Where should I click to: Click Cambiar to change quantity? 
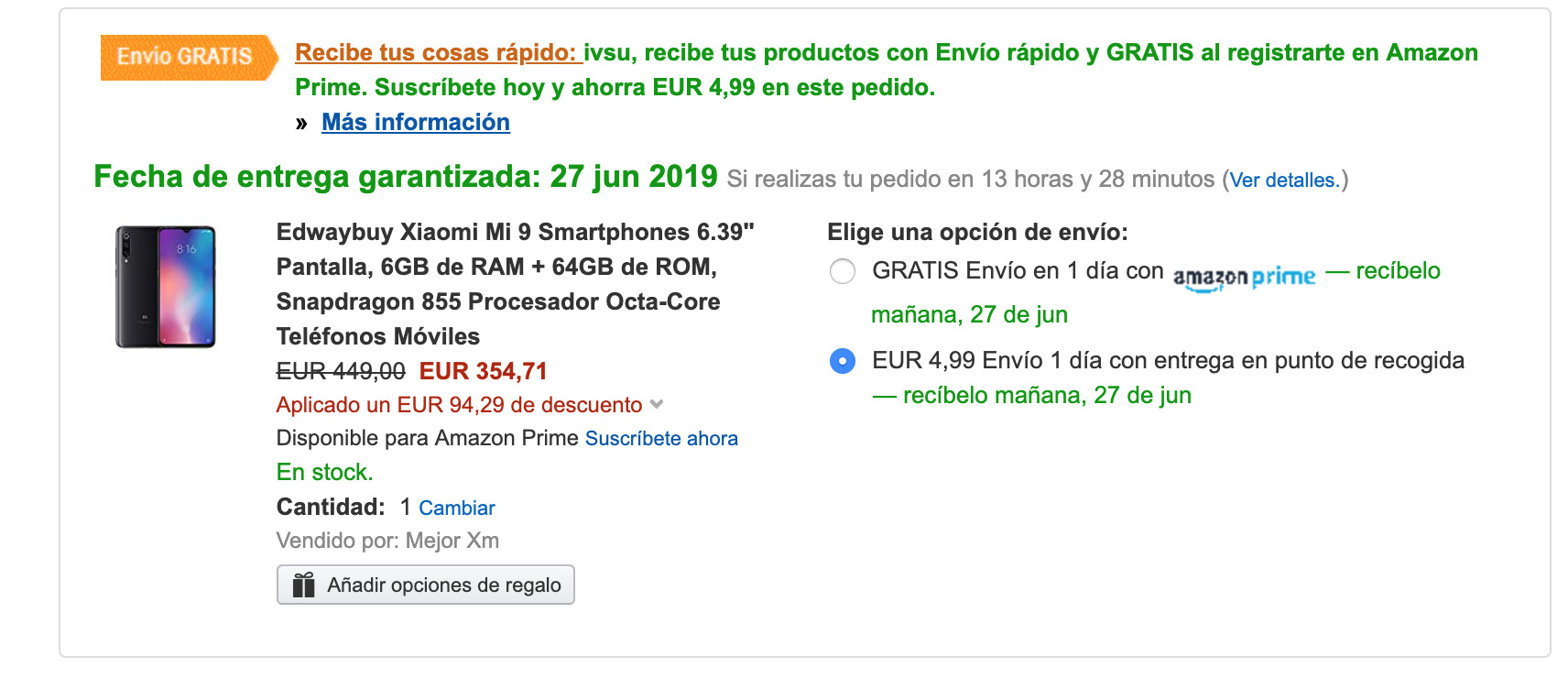pos(456,508)
